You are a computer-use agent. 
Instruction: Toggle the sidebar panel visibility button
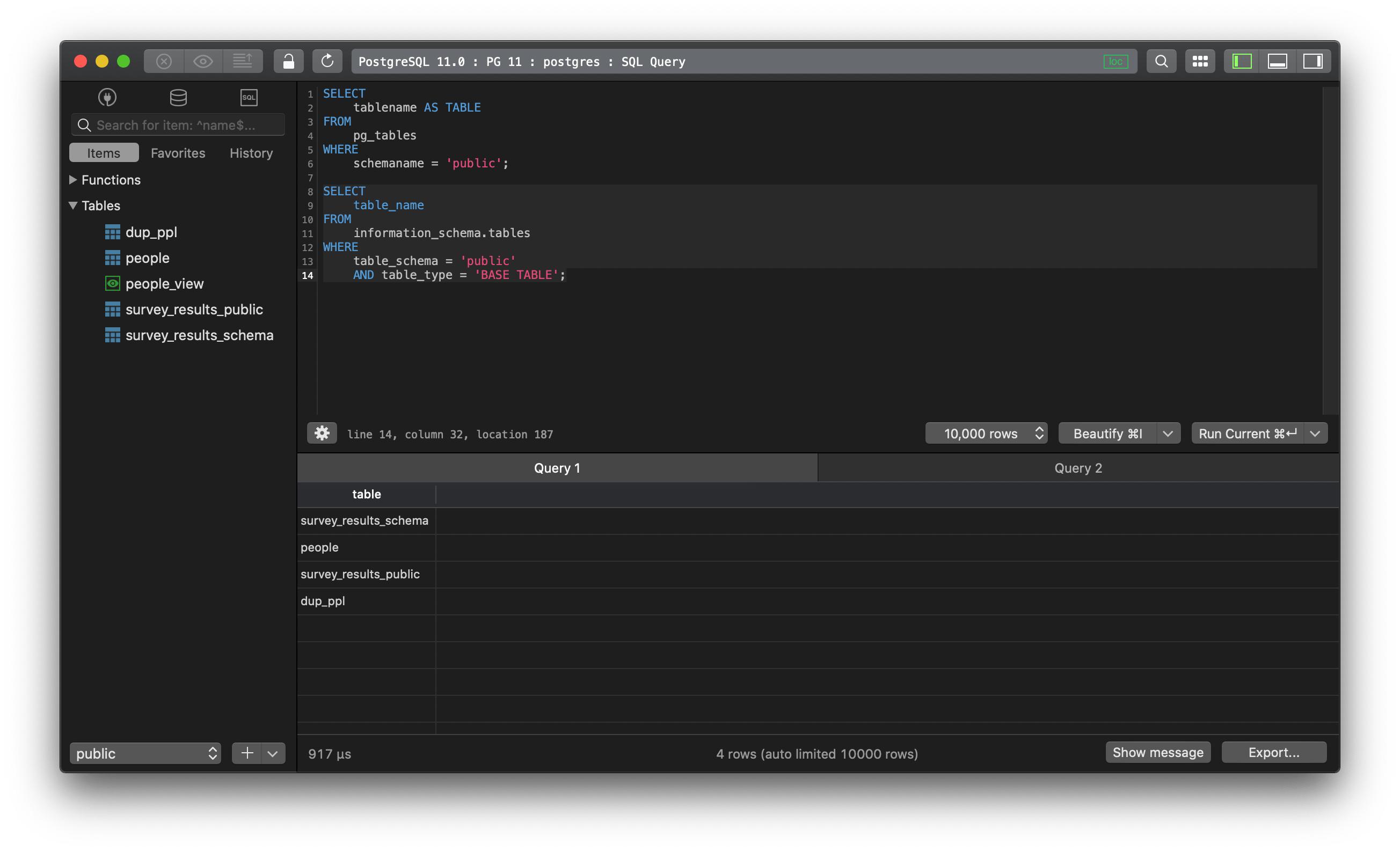point(1242,61)
